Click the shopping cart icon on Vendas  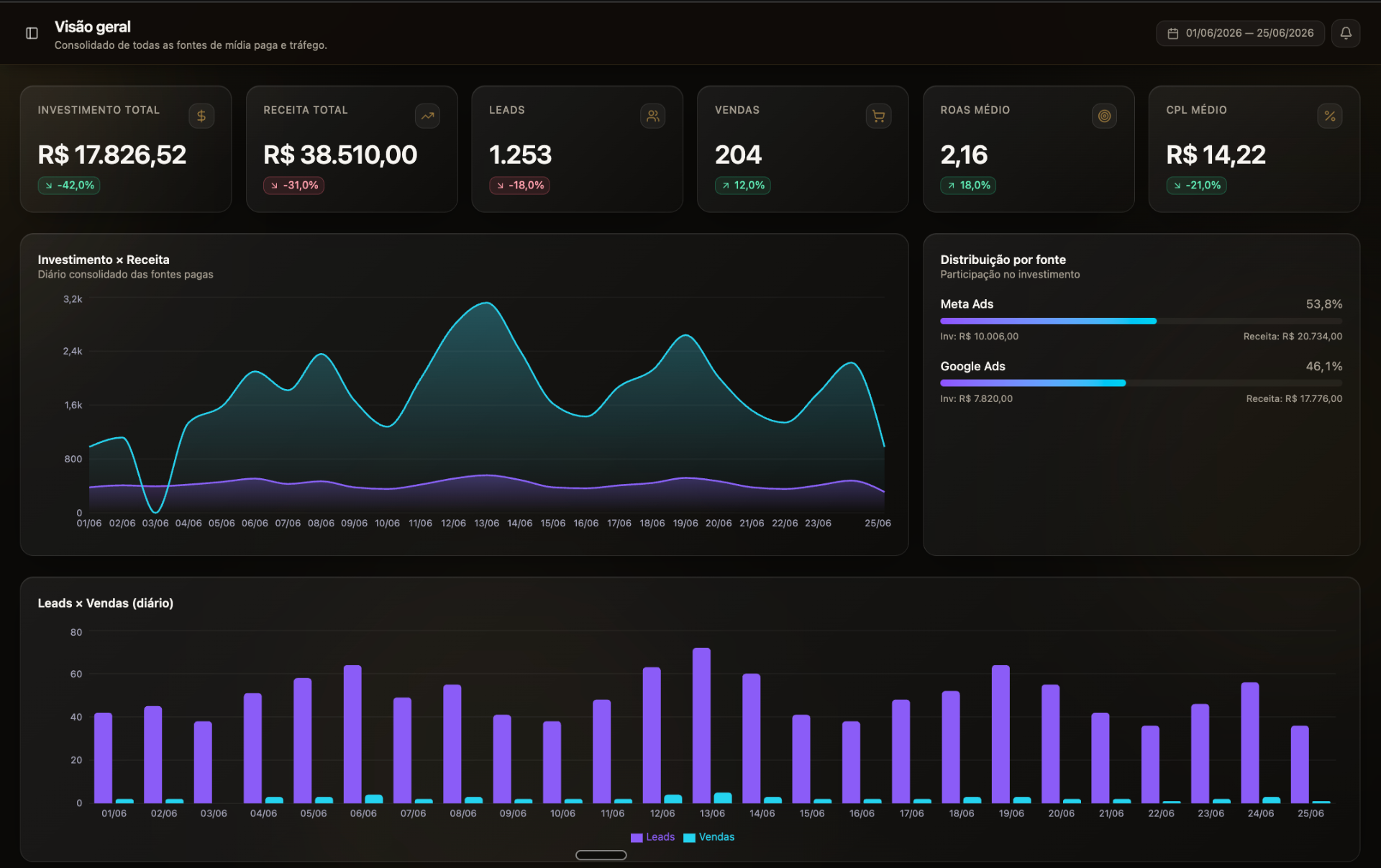(878, 116)
